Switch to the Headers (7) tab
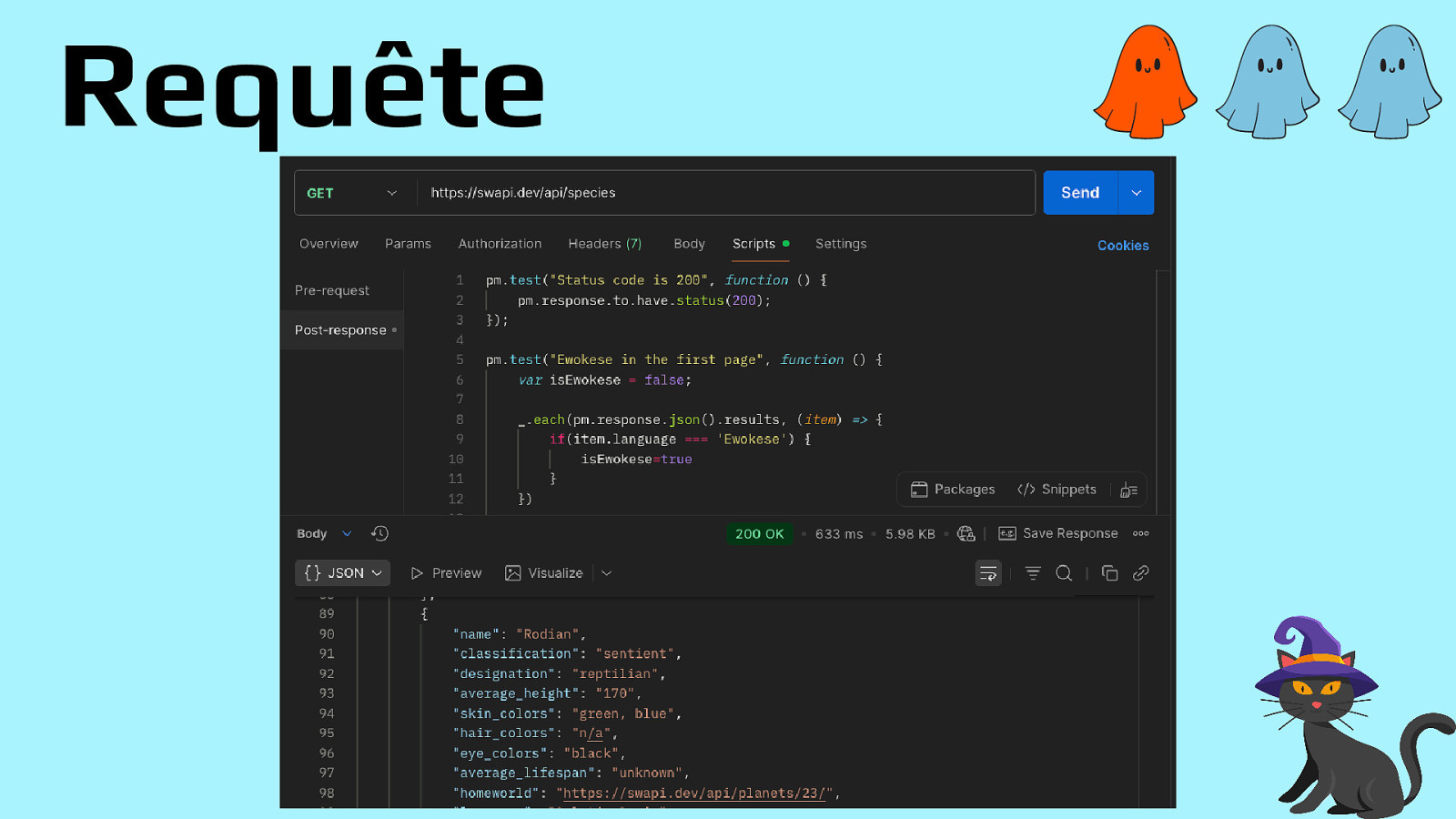The width and height of the screenshot is (1456, 819). (x=604, y=244)
